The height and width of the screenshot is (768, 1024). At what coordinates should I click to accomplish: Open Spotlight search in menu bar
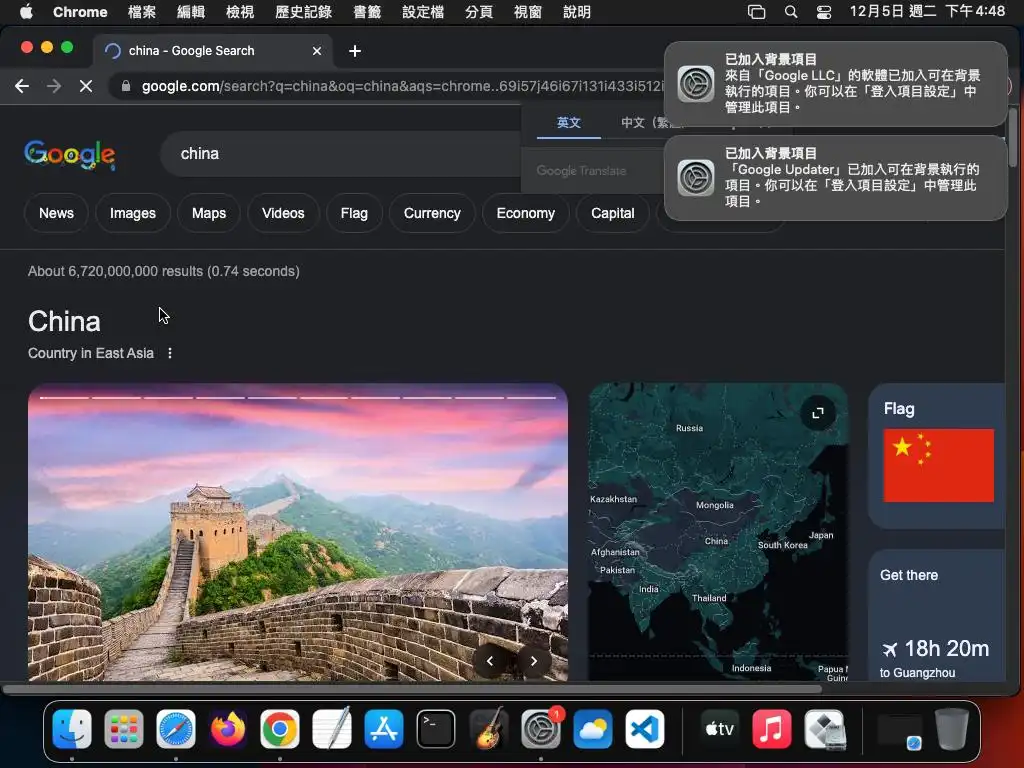(x=791, y=12)
